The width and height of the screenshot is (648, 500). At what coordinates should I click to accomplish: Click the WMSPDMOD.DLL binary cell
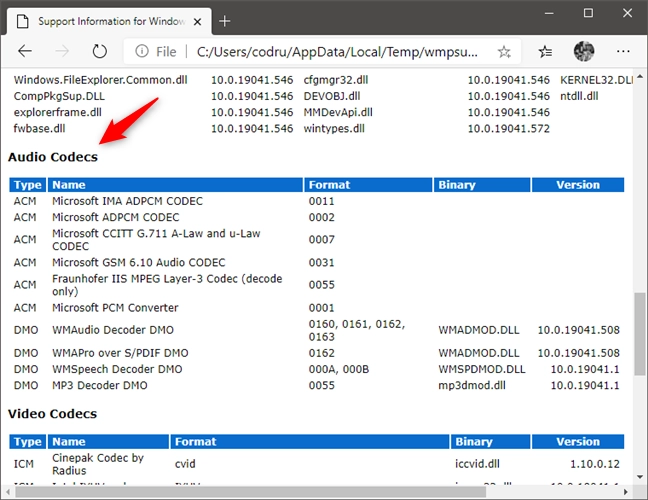(x=481, y=369)
